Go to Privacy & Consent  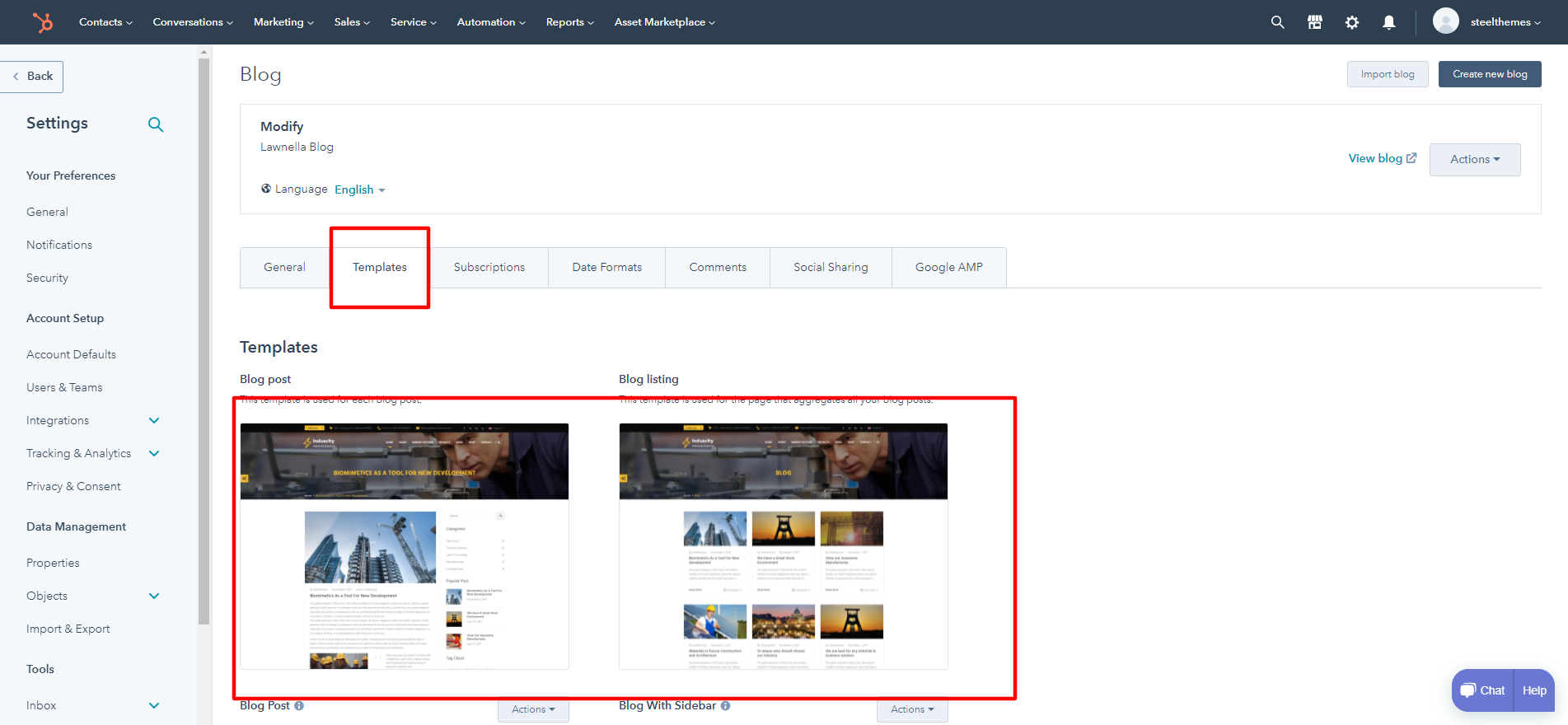coord(73,486)
